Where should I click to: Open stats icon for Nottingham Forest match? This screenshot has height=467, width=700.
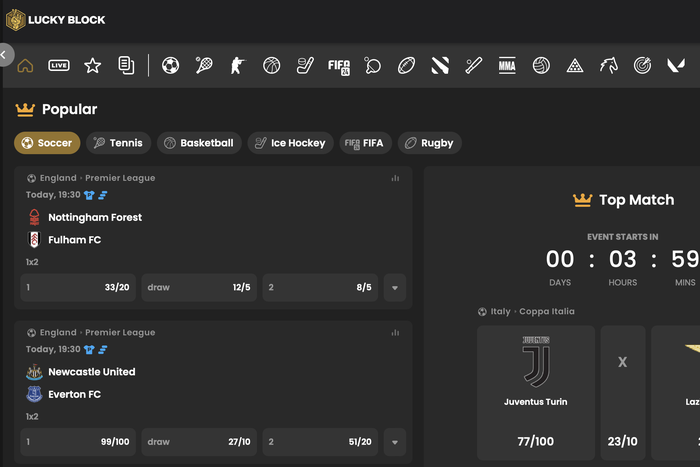tap(395, 178)
